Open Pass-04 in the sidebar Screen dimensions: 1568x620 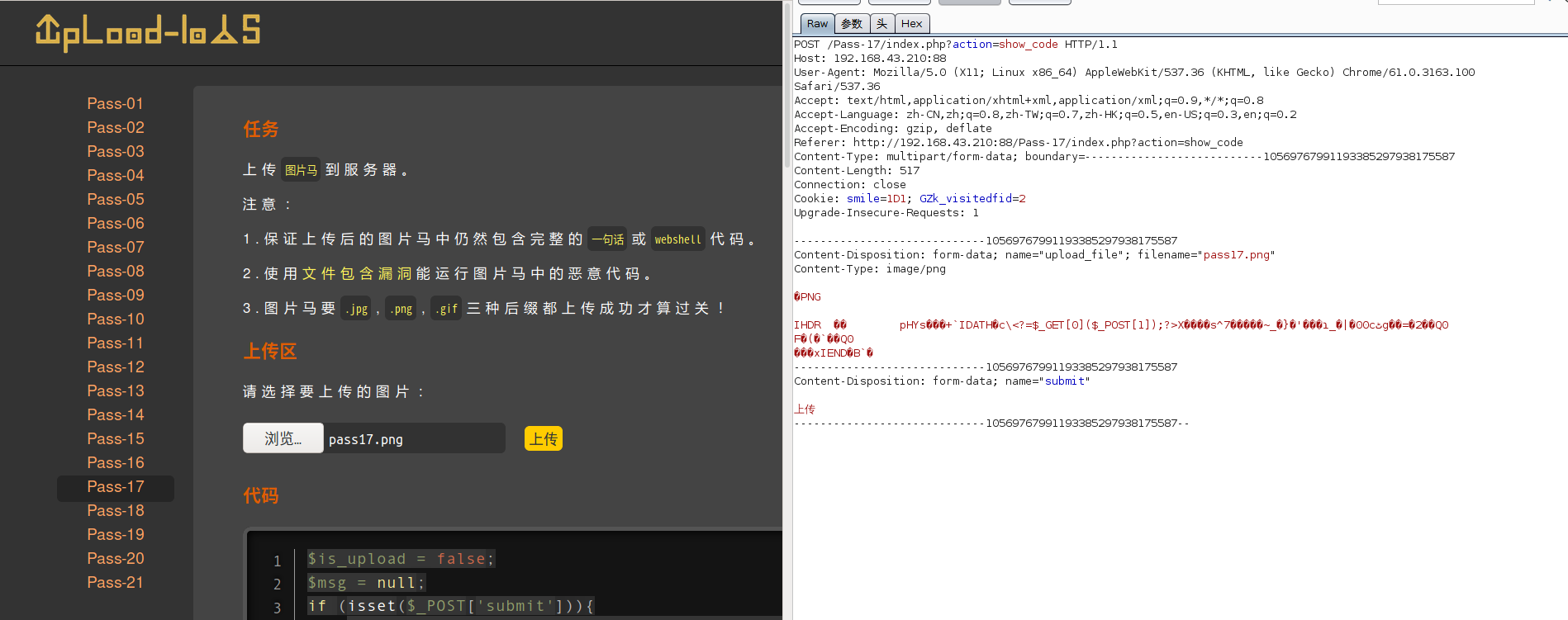point(116,175)
